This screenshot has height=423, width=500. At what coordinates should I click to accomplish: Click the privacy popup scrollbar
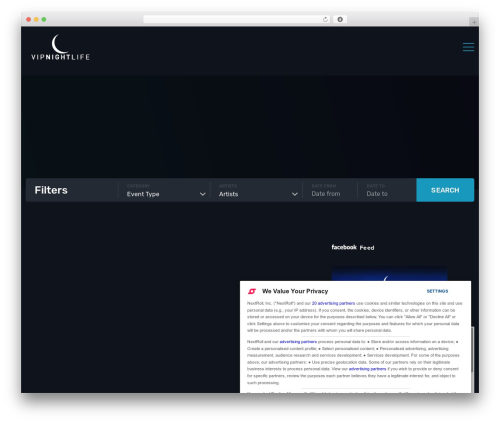coord(472,349)
